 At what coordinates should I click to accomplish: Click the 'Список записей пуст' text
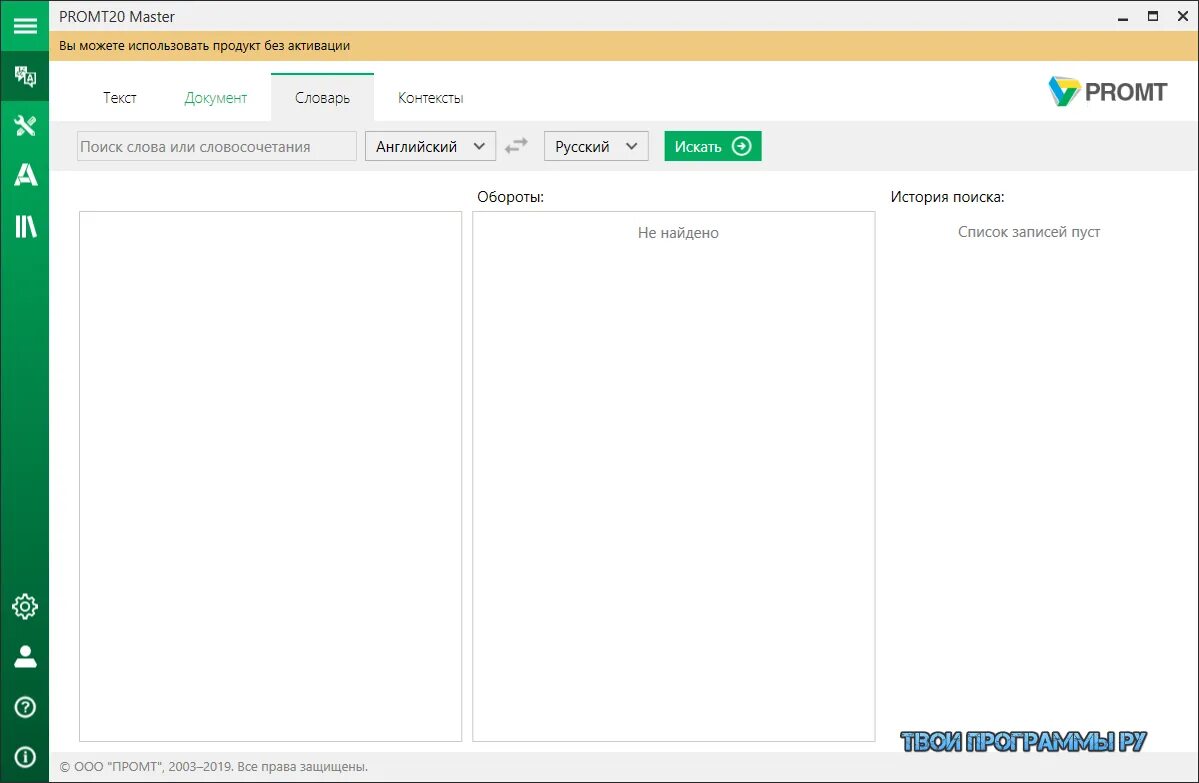point(1028,232)
